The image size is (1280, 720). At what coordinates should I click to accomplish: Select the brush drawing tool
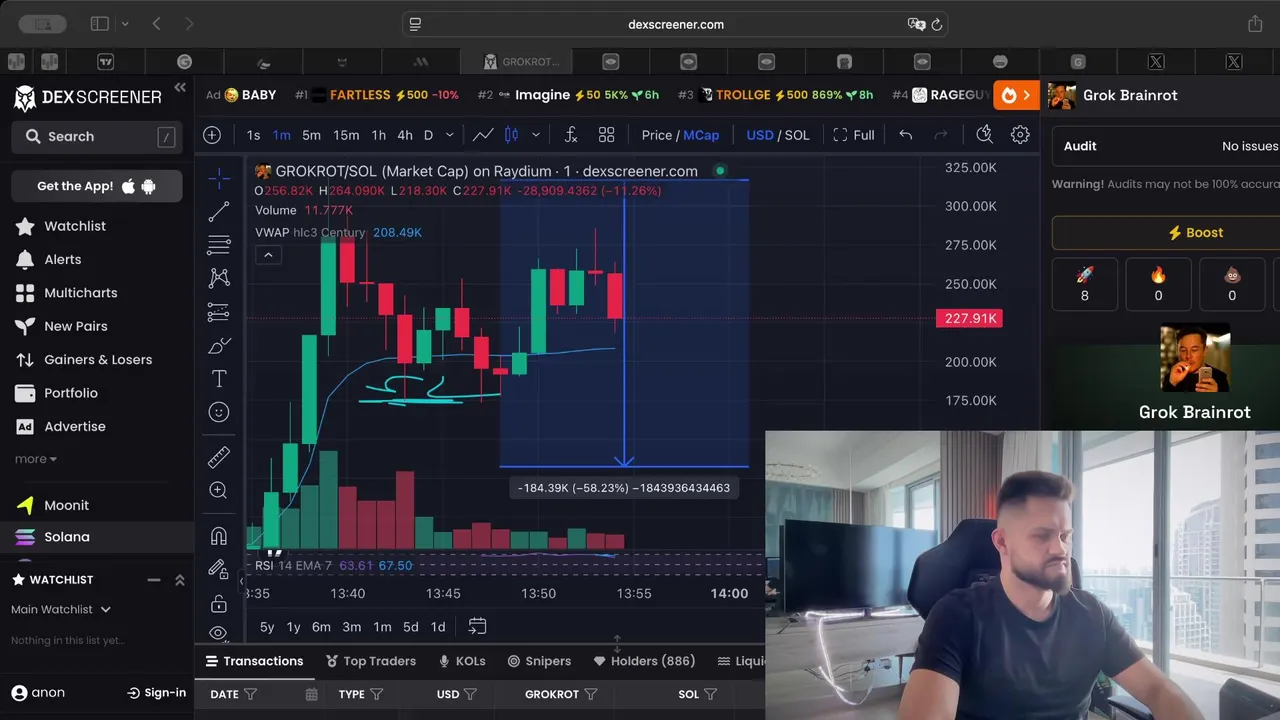tap(219, 346)
